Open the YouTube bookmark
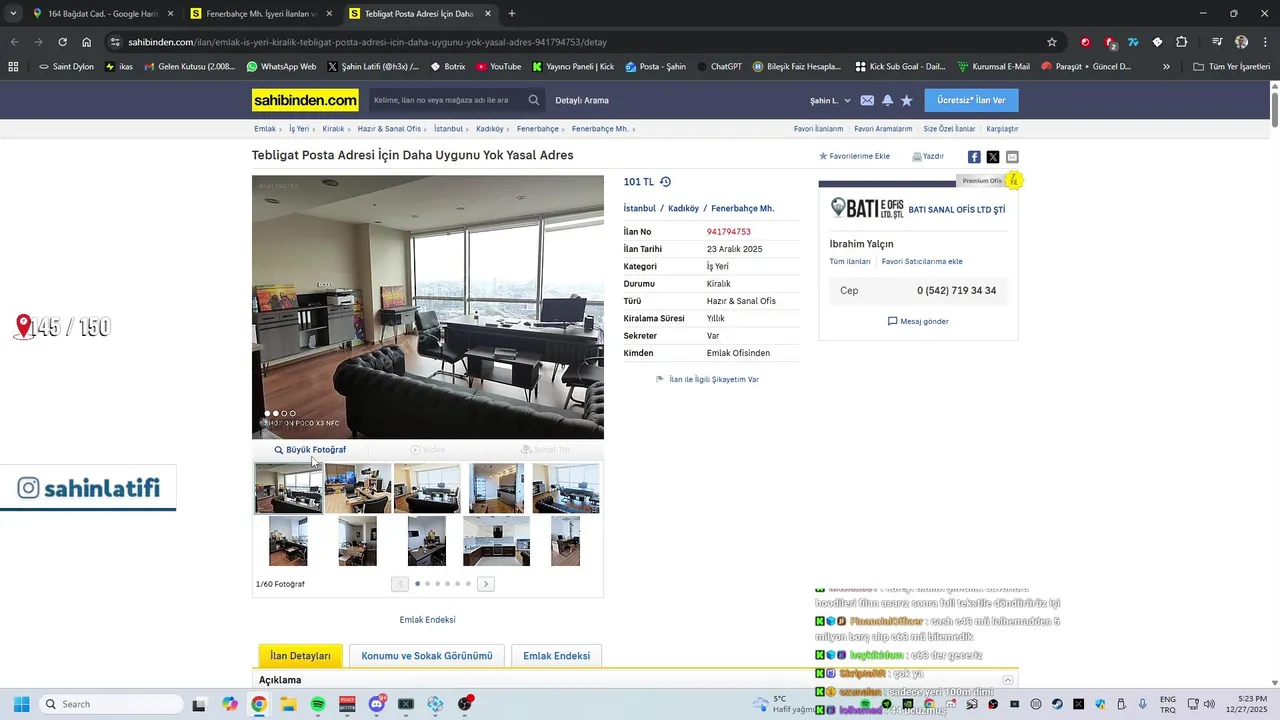 click(498, 67)
